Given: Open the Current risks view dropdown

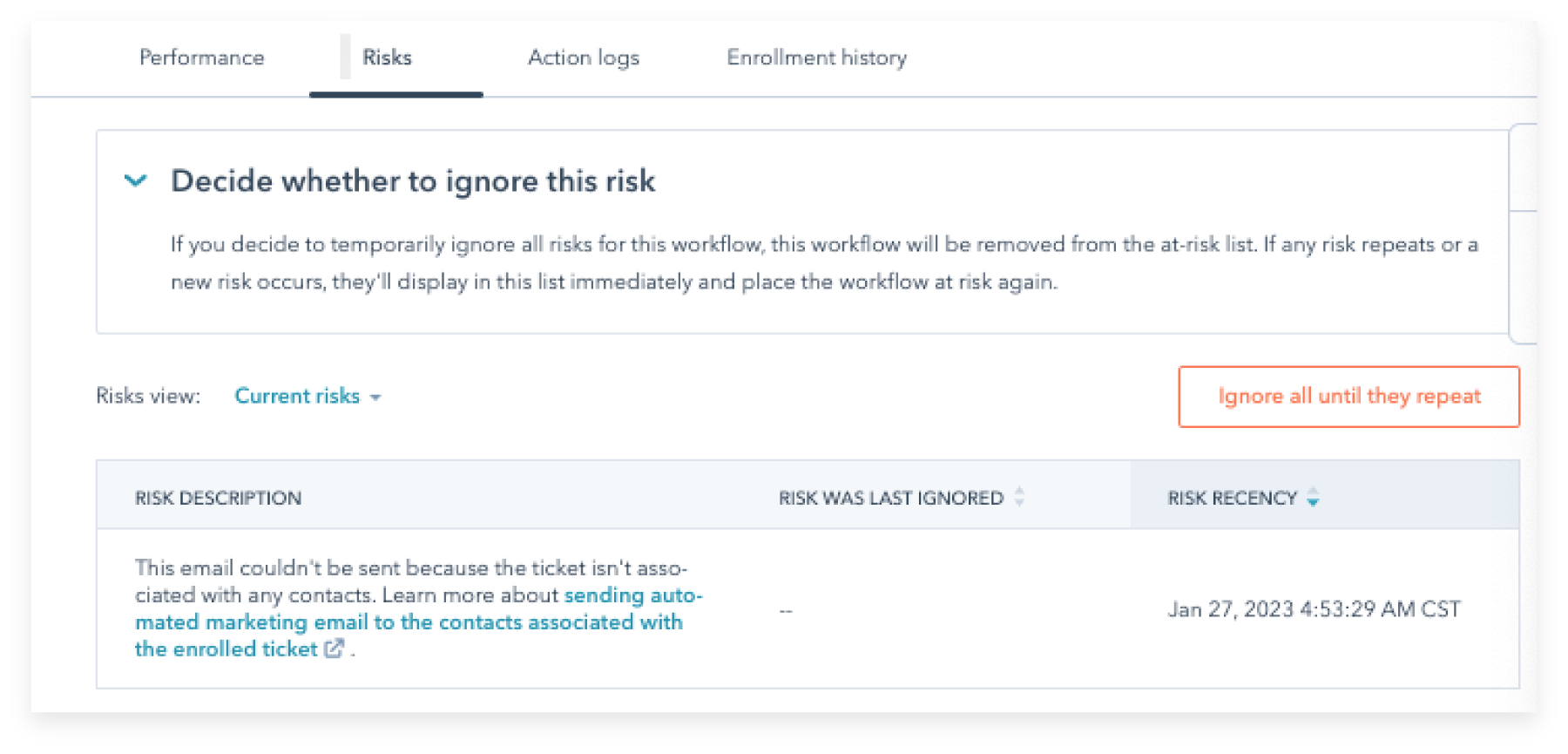Looking at the screenshot, I should pos(298,396).
